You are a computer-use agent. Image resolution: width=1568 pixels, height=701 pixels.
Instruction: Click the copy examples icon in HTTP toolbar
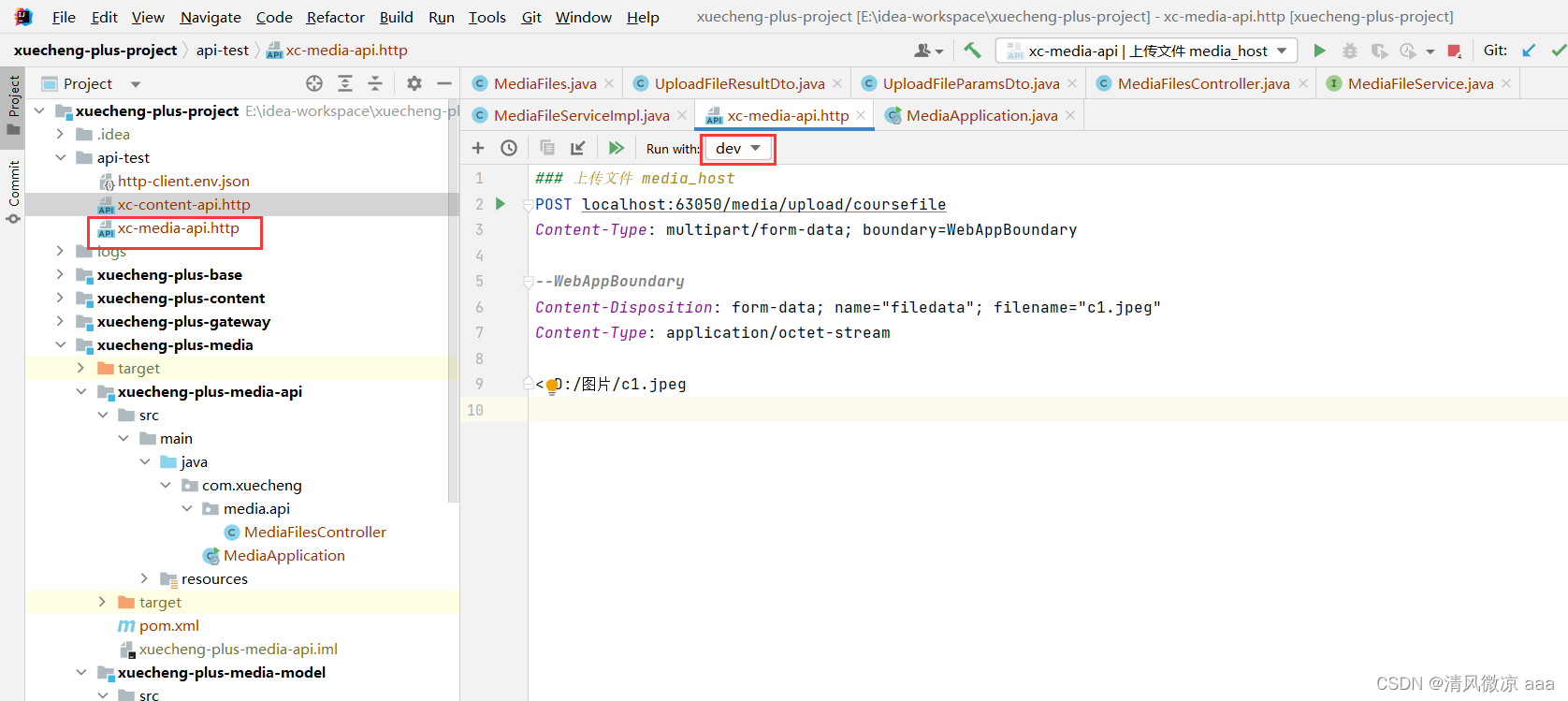[x=547, y=148]
